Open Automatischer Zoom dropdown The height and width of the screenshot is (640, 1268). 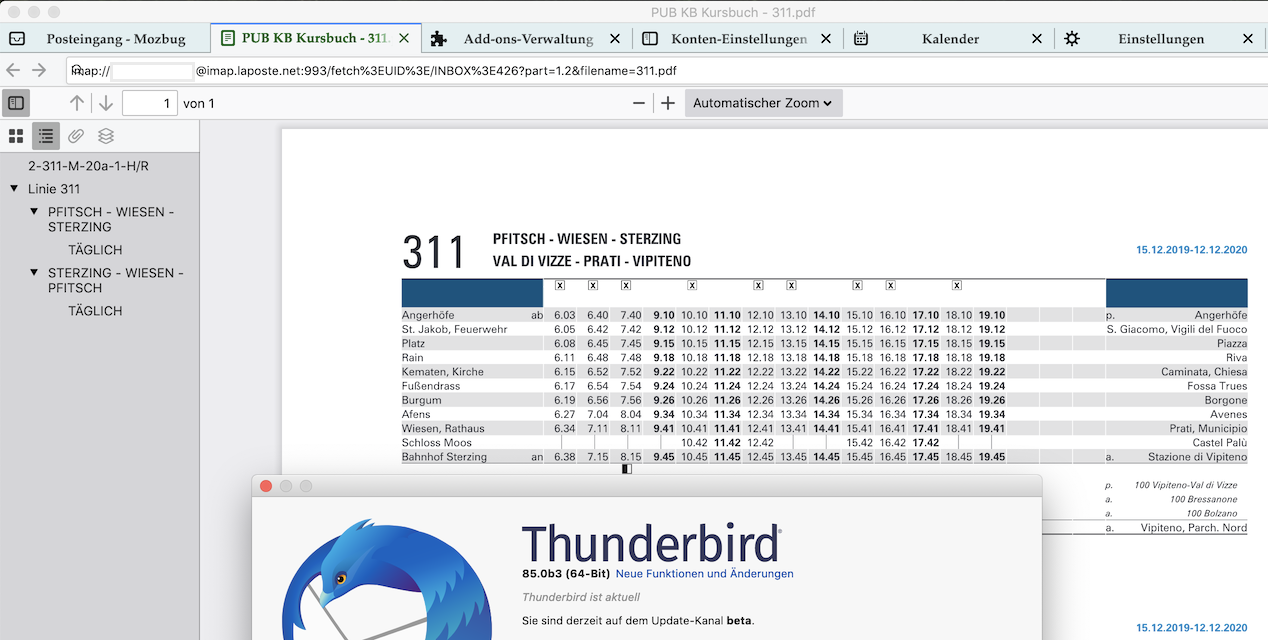[764, 103]
